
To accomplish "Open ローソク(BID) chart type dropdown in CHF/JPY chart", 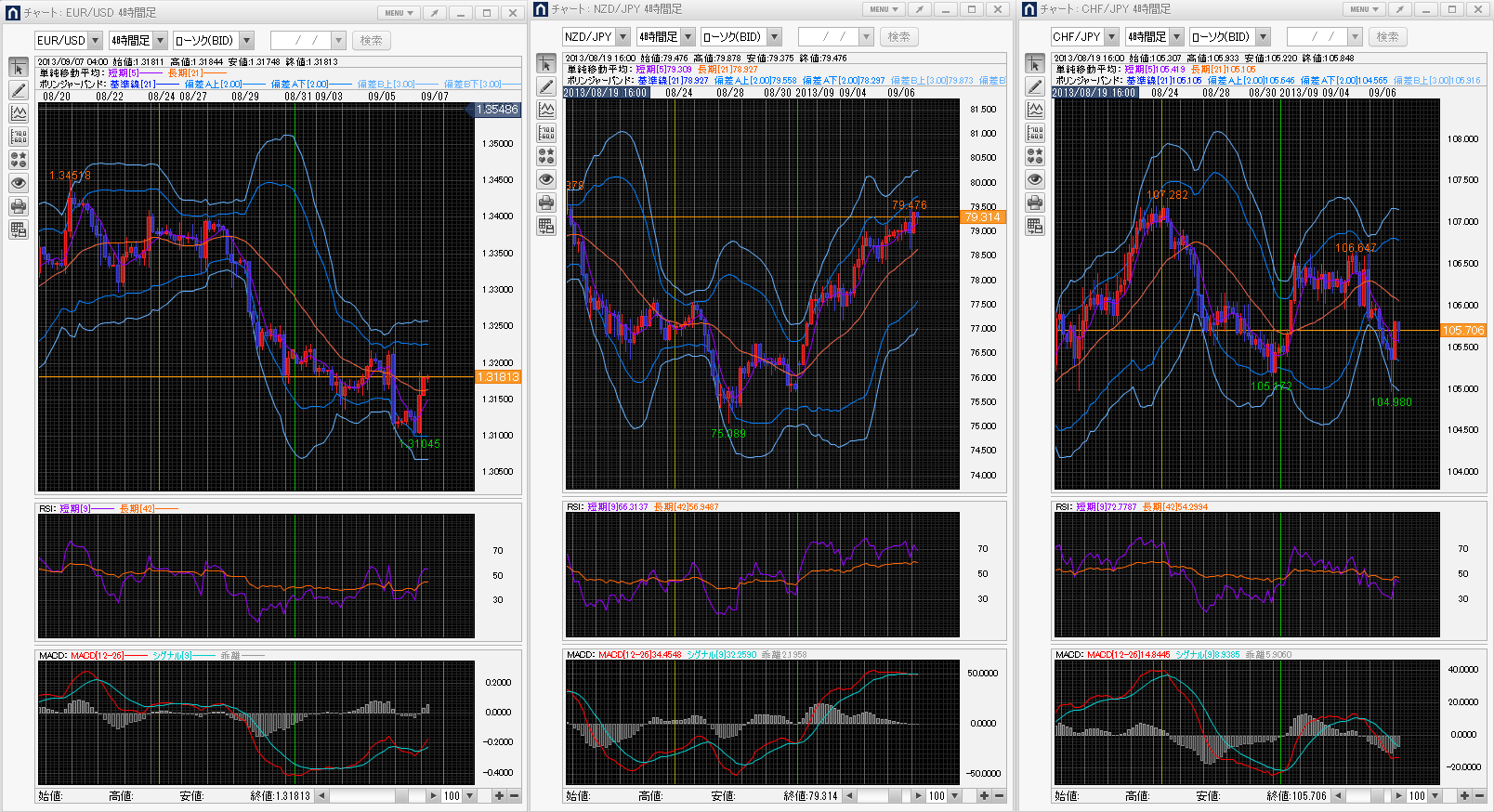I will pyautogui.click(x=1263, y=37).
